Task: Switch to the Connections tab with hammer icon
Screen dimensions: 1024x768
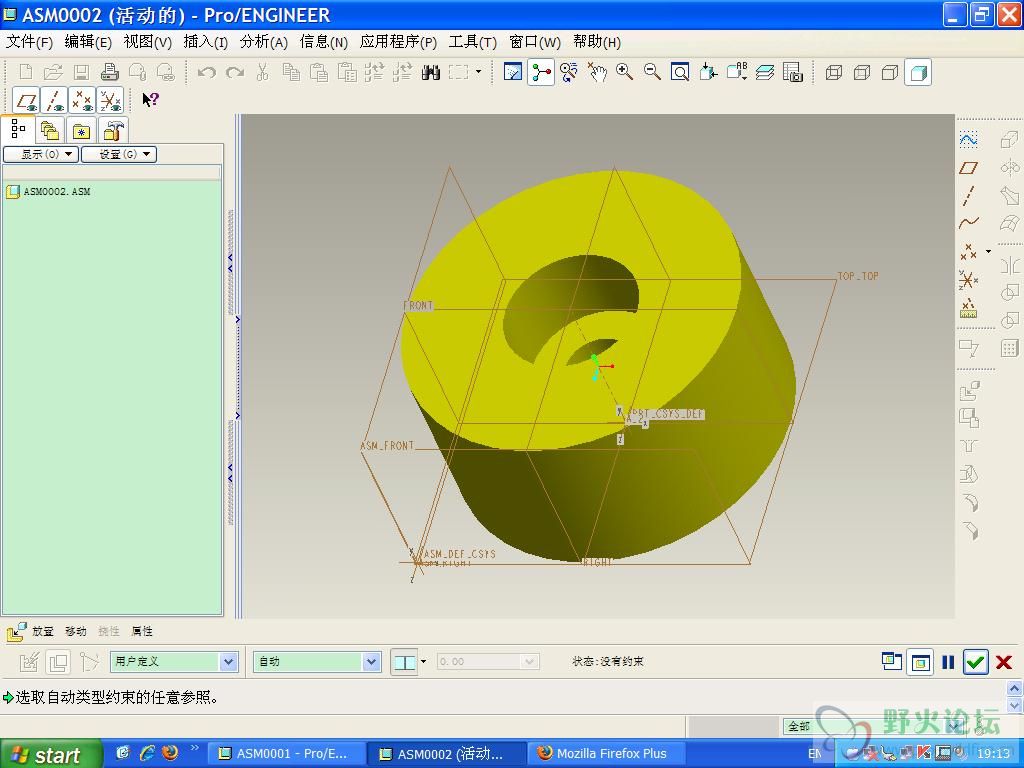Action: pos(113,131)
